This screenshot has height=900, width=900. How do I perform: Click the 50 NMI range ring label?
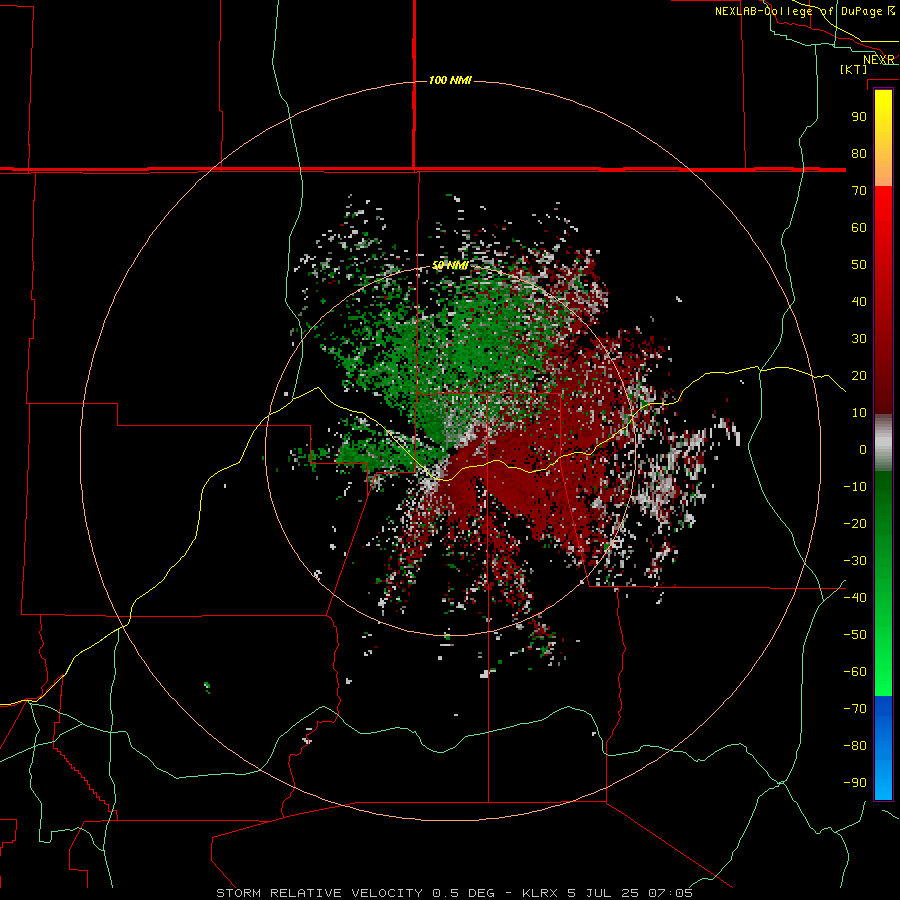450,265
